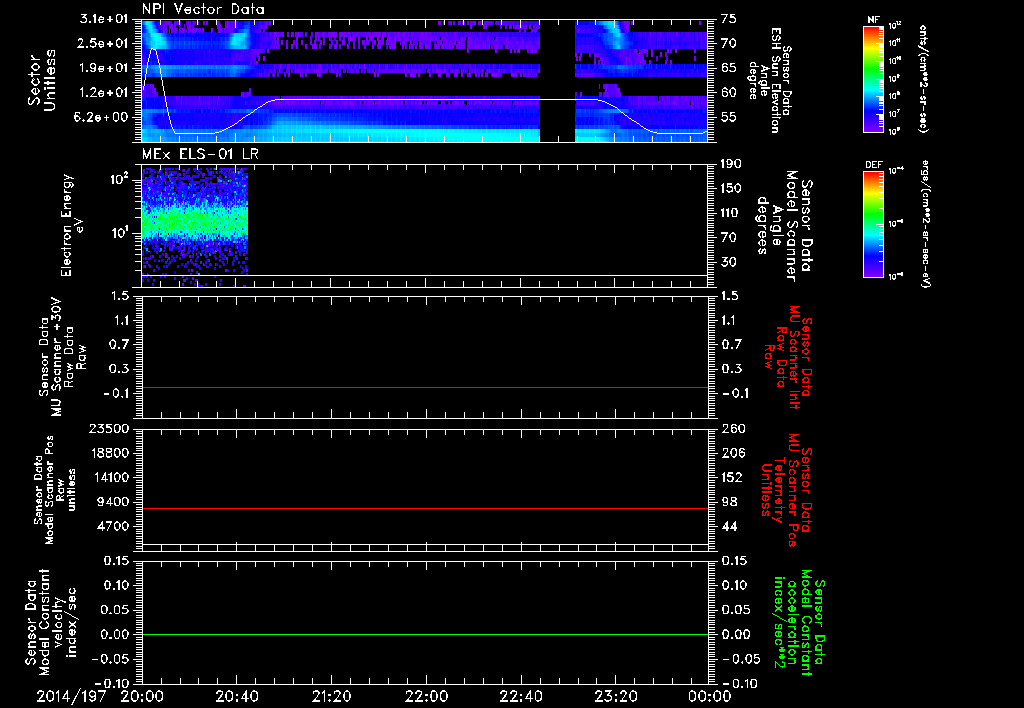Click the "Electron Energy eV" axis label
Viewport: 1024px width, 708px height.
pyautogui.click(x=72, y=225)
